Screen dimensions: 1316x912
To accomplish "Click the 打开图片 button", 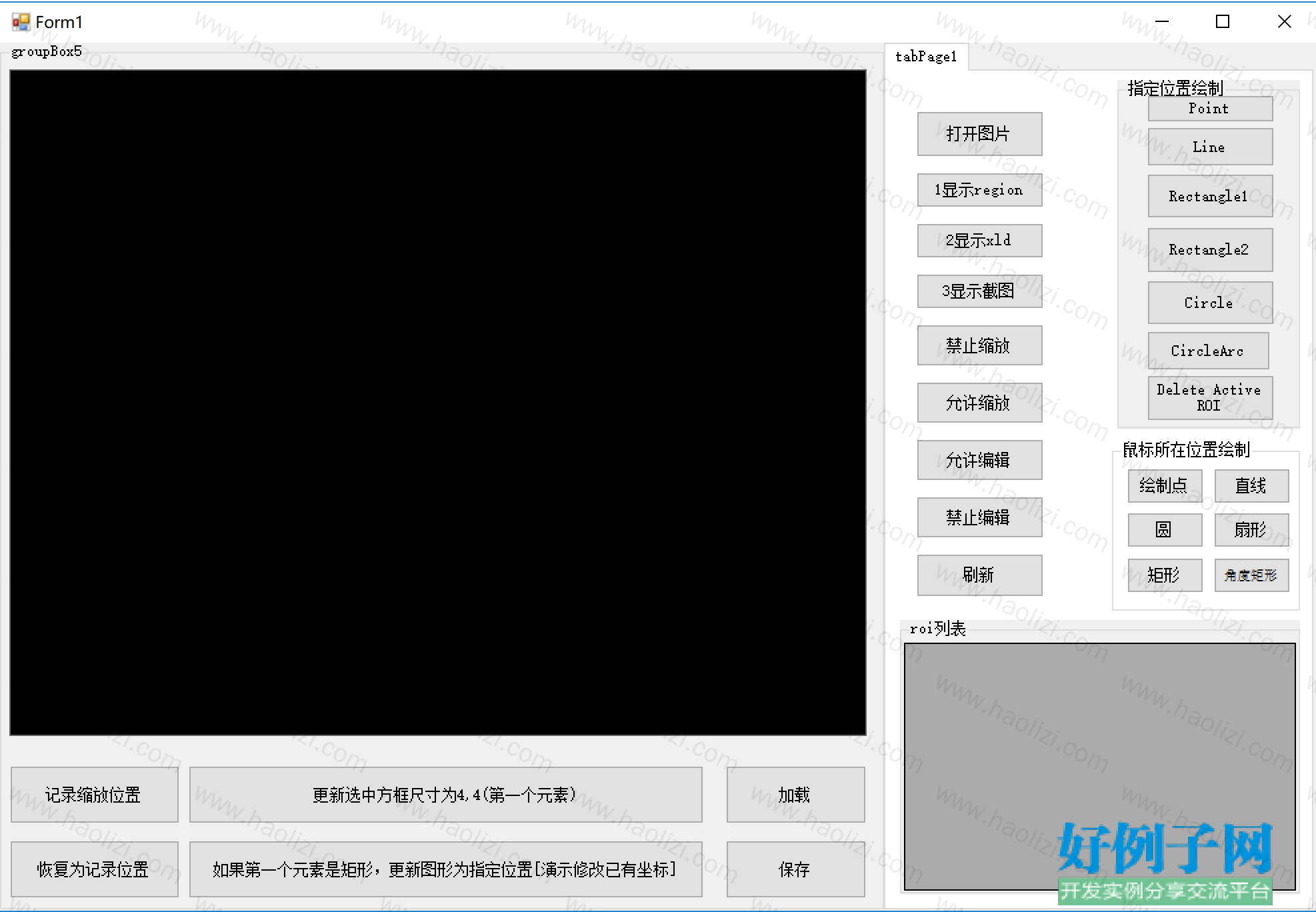I will (x=979, y=134).
